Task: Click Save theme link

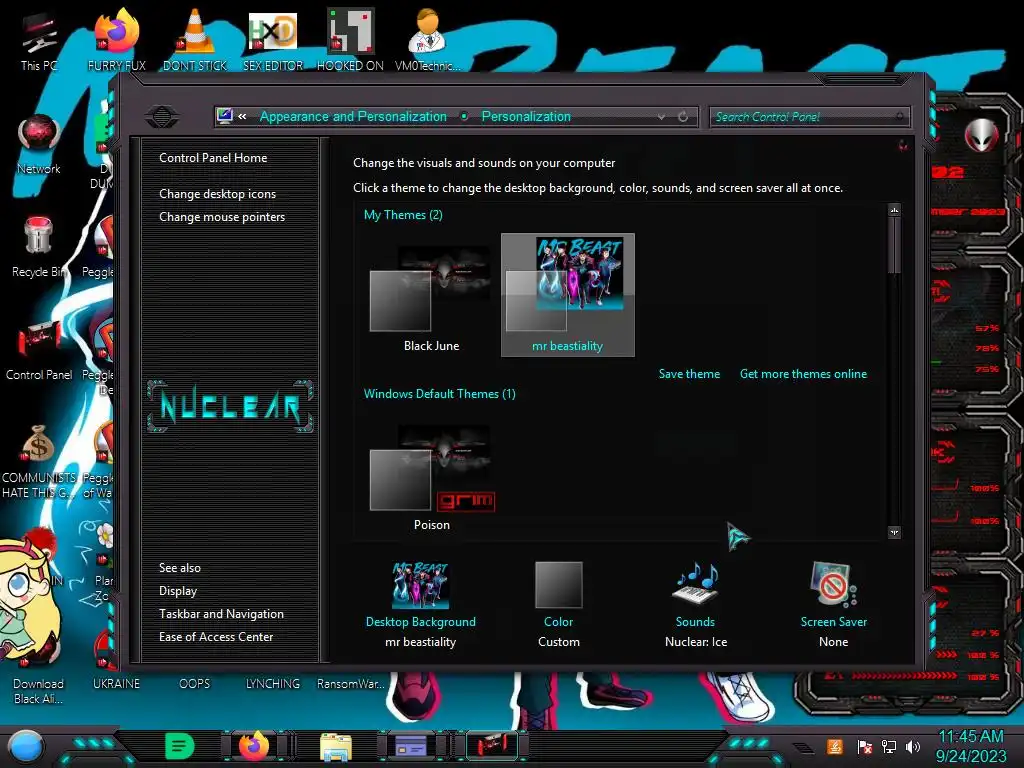Action: point(689,374)
